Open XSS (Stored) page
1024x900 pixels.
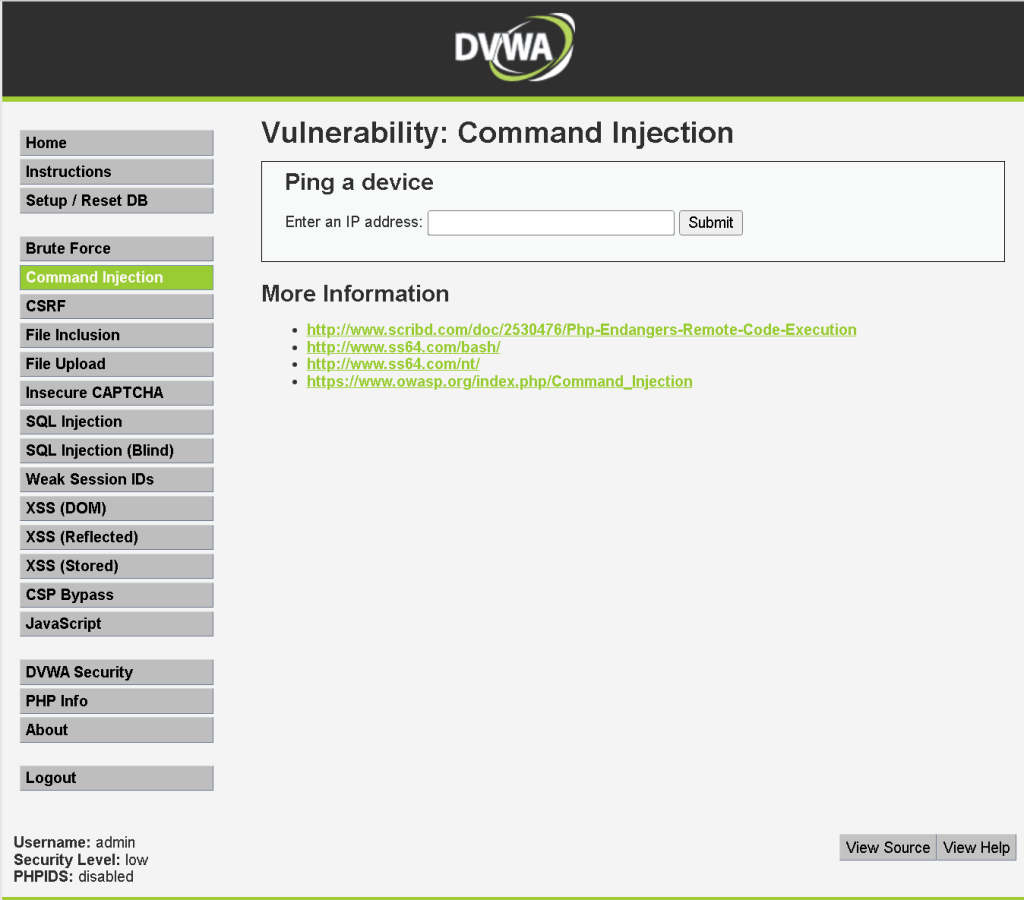point(116,566)
